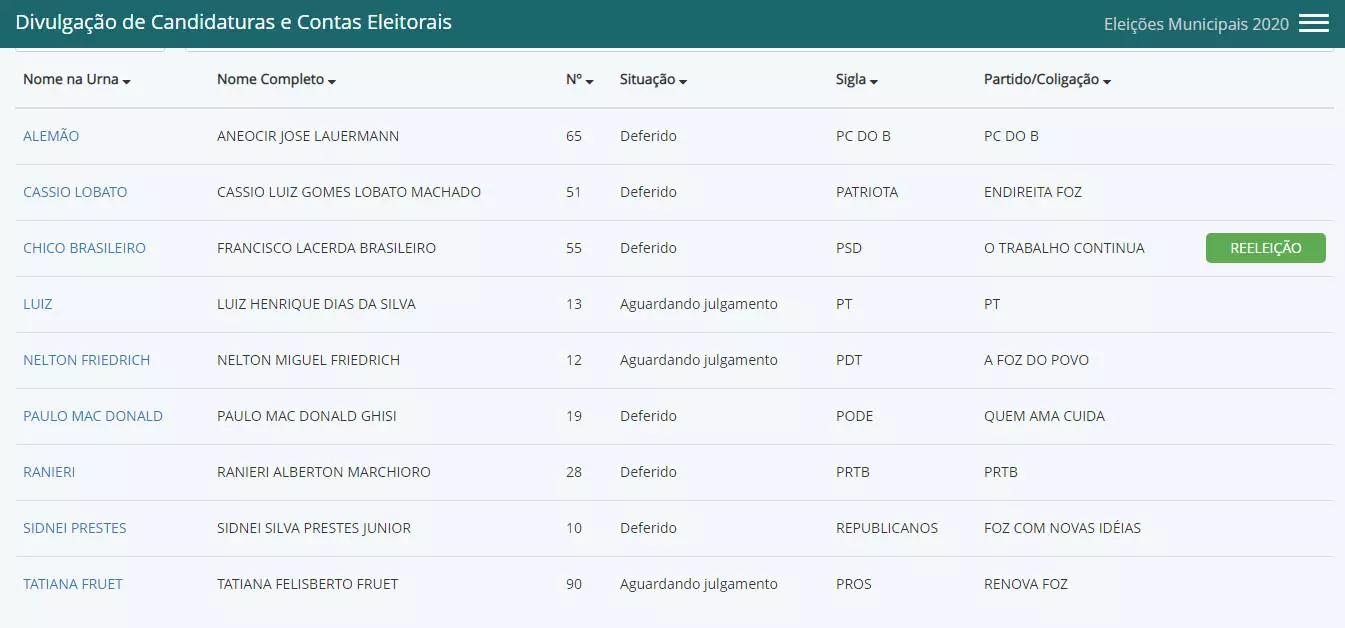
Task: Click the Eleições Municipais 2020 label
Action: [x=1196, y=24]
